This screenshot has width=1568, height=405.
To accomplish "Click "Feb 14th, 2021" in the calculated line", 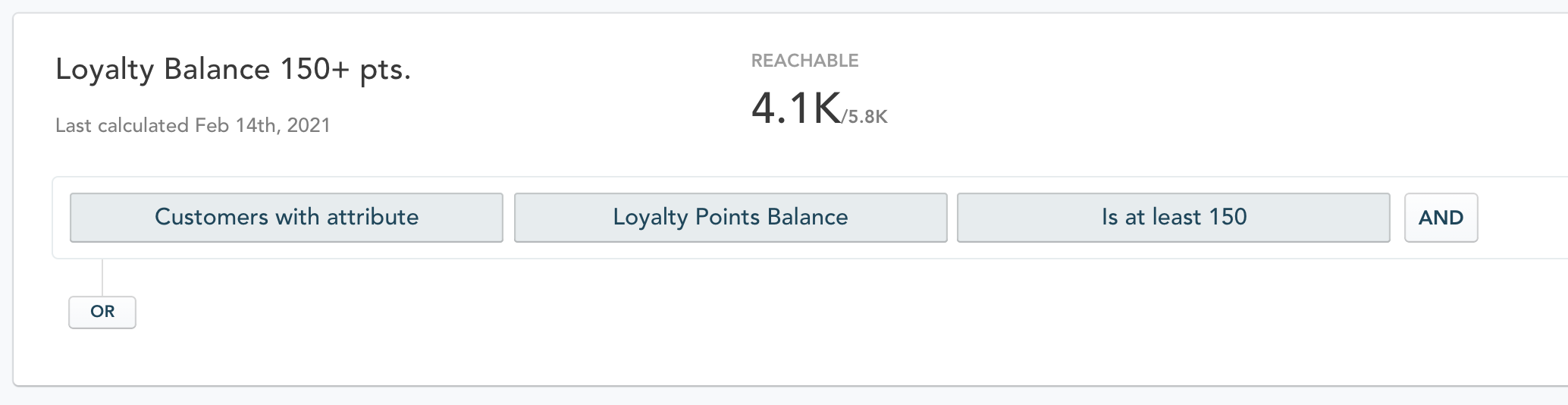I will click(x=262, y=125).
